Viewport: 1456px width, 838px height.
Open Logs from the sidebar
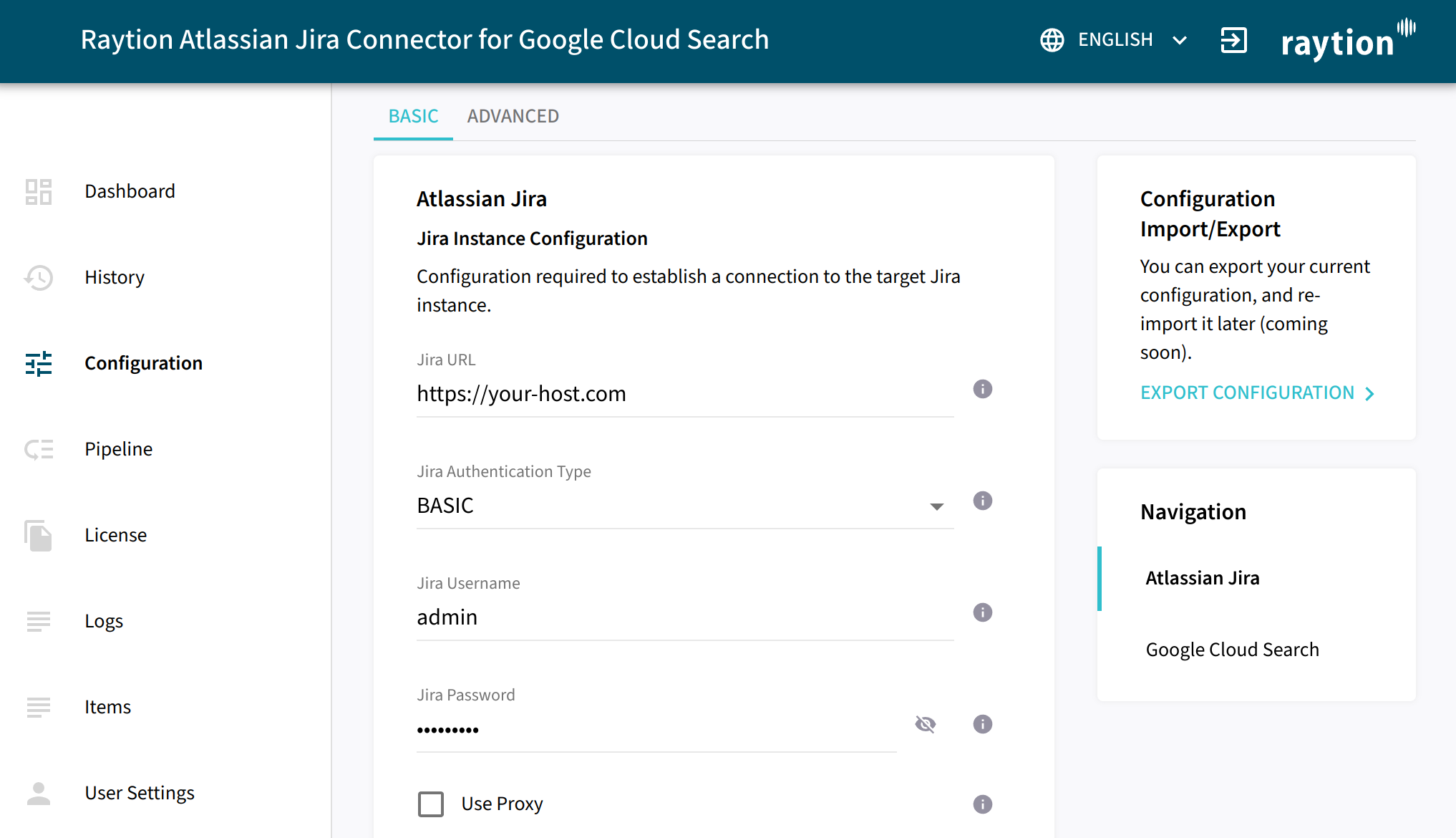coord(104,621)
